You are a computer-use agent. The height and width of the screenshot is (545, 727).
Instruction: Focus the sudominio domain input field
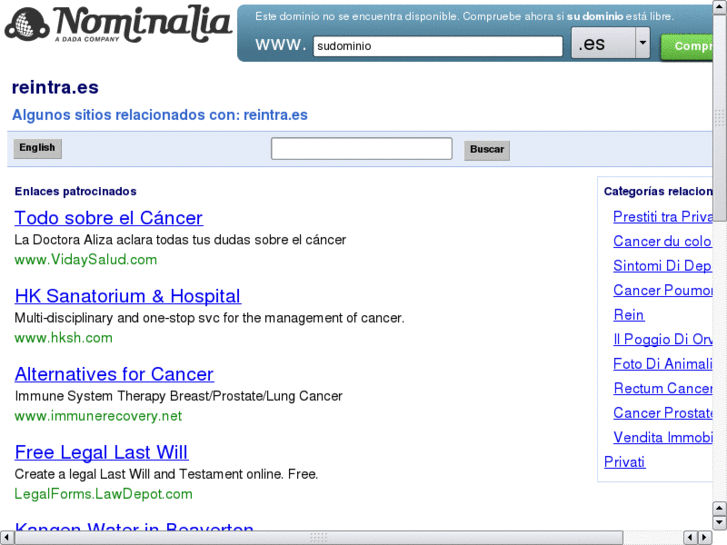438,46
